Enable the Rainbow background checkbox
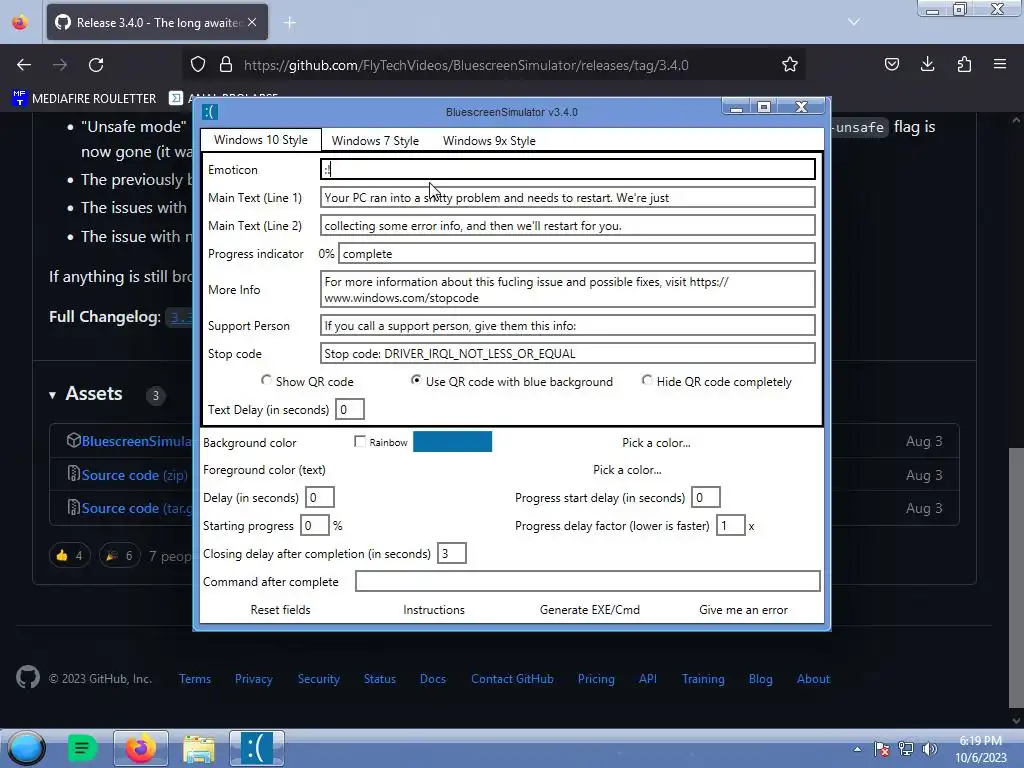This screenshot has width=1024, height=768. pos(359,441)
